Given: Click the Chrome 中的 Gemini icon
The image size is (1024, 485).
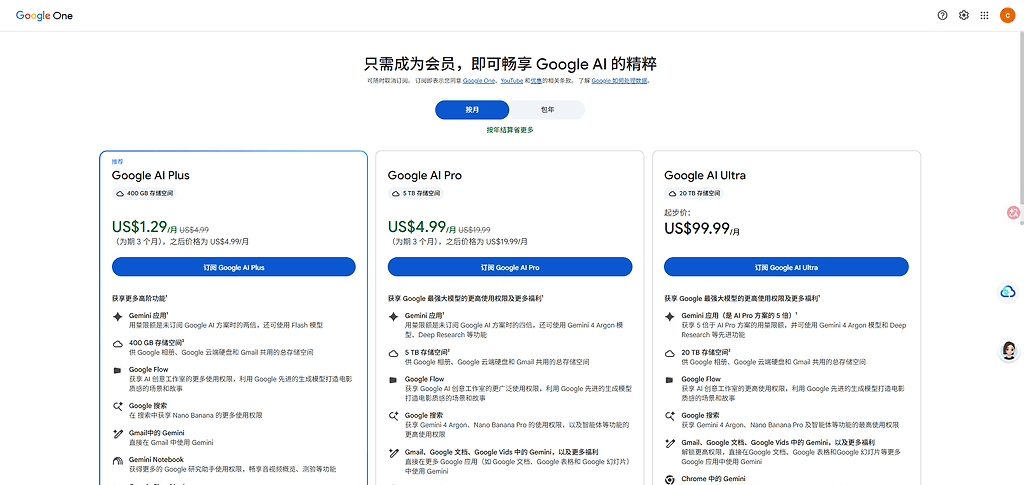Looking at the screenshot, I should pyautogui.click(x=669, y=480).
